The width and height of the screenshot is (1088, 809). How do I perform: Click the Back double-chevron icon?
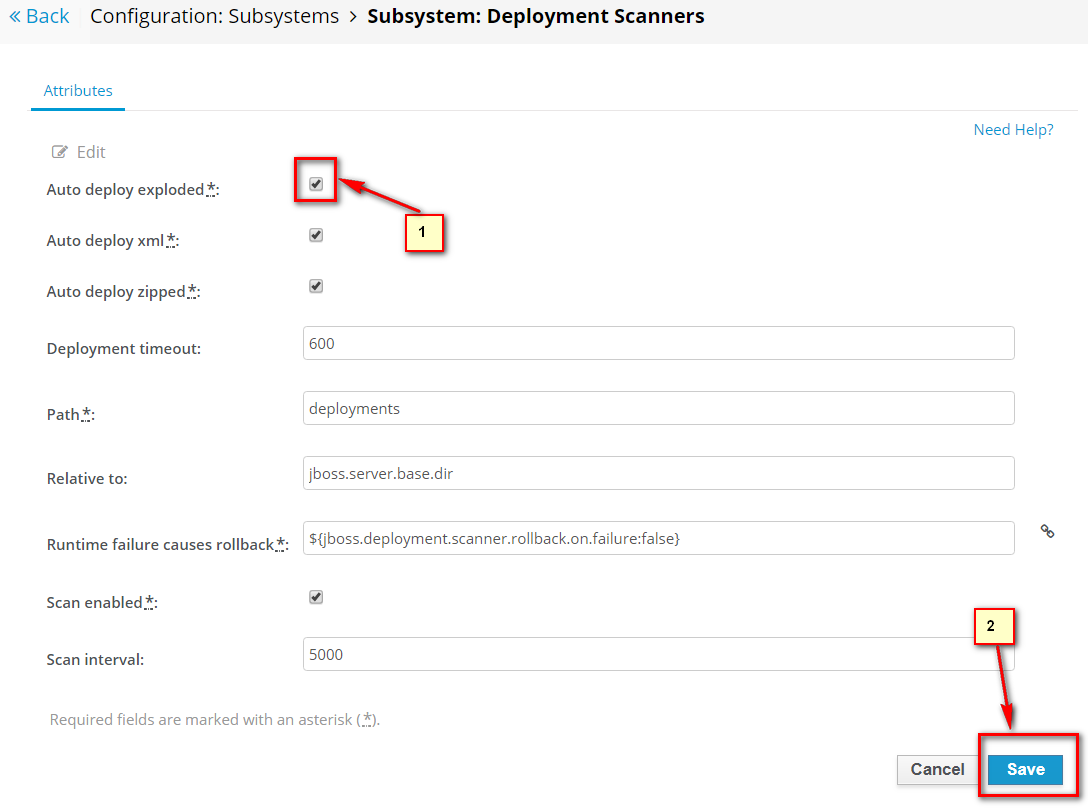click(x=15, y=16)
